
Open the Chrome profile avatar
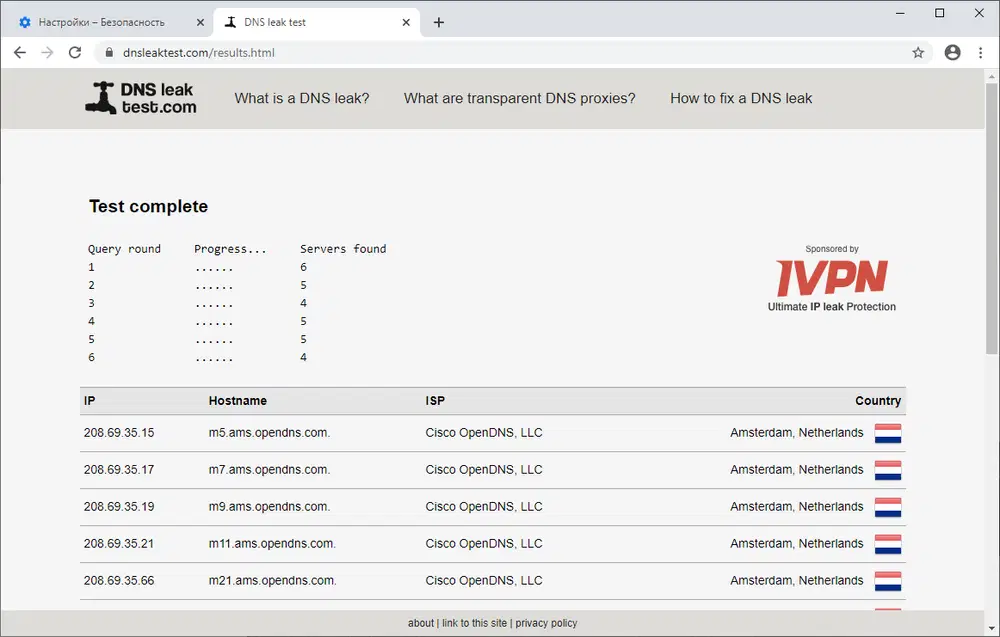(952, 52)
